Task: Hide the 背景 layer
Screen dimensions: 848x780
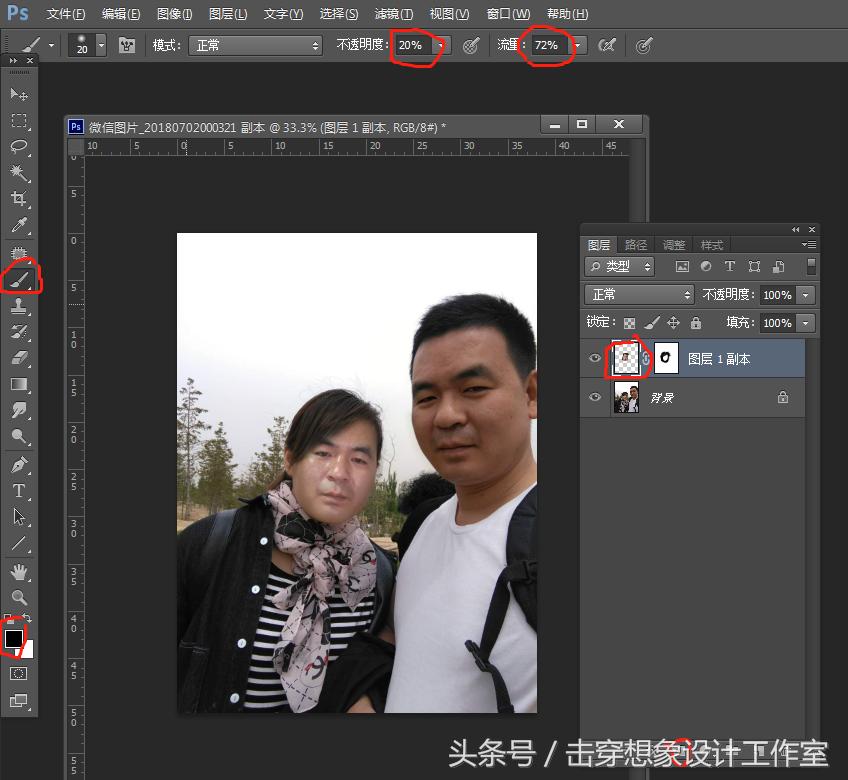Action: point(595,397)
